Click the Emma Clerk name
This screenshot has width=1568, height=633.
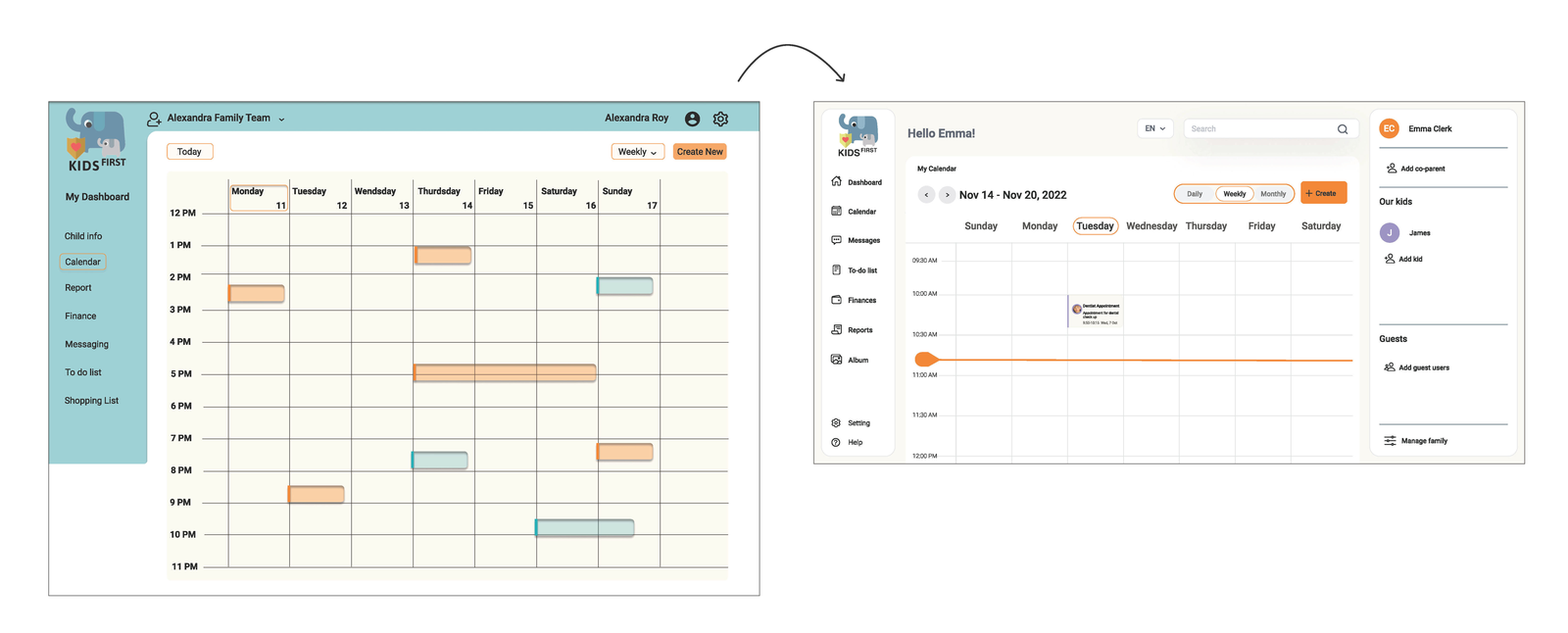[1430, 128]
